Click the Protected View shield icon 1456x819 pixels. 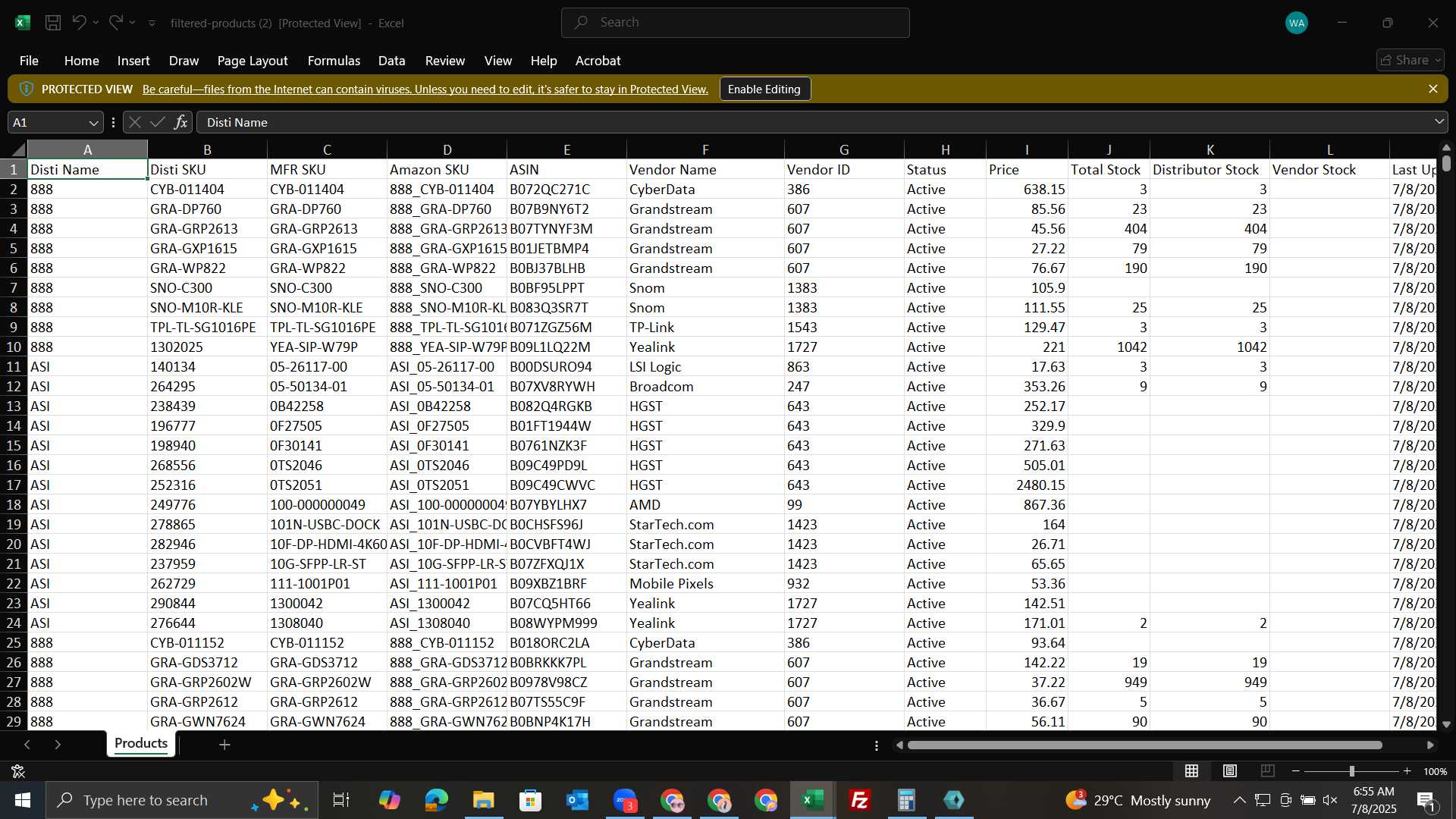click(26, 89)
